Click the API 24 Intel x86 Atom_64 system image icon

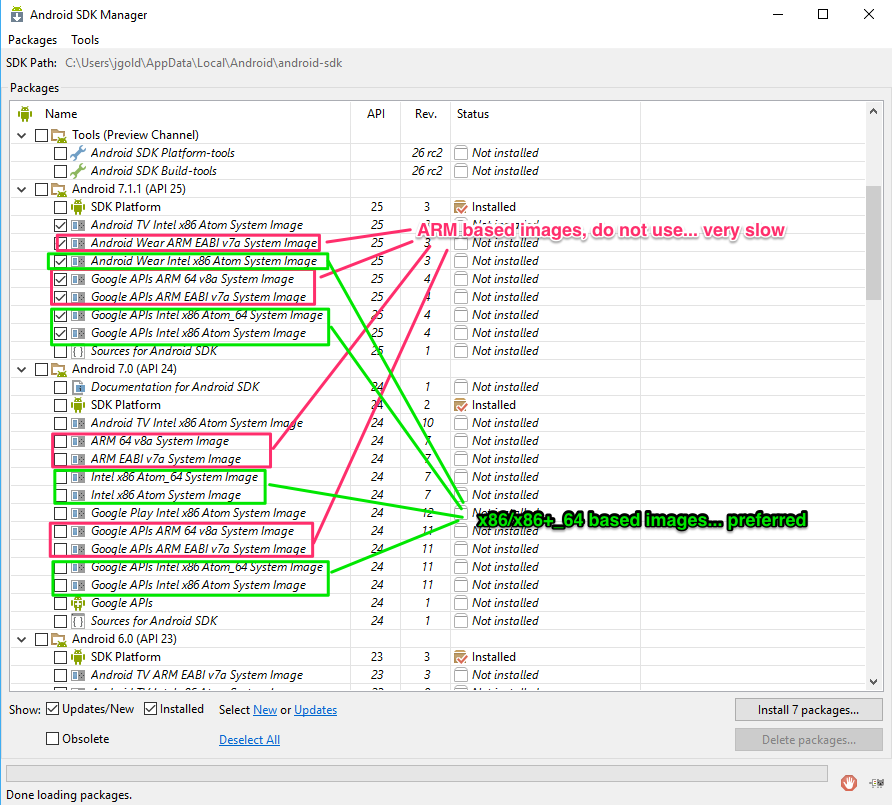click(x=78, y=477)
